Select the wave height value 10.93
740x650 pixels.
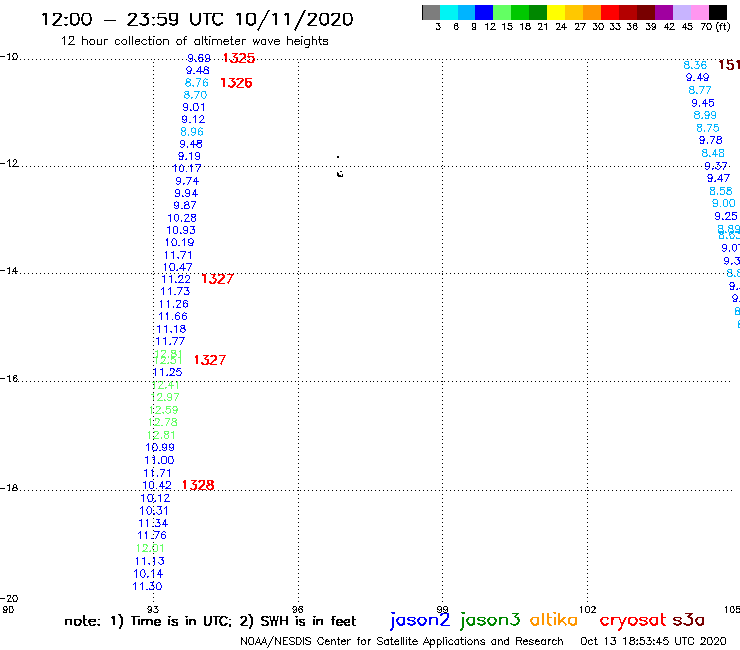click(x=181, y=230)
